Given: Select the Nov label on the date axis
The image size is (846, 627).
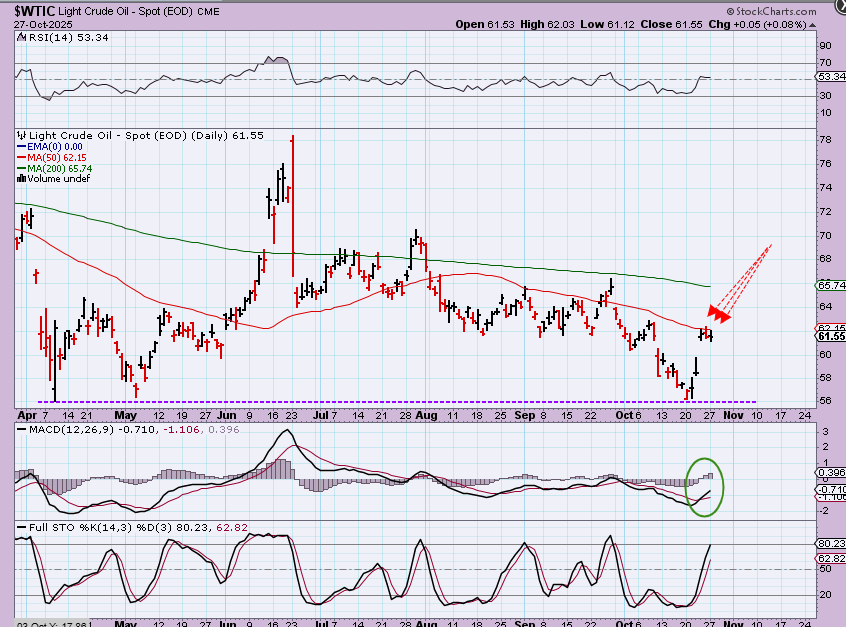Looking at the screenshot, I should tap(734, 413).
